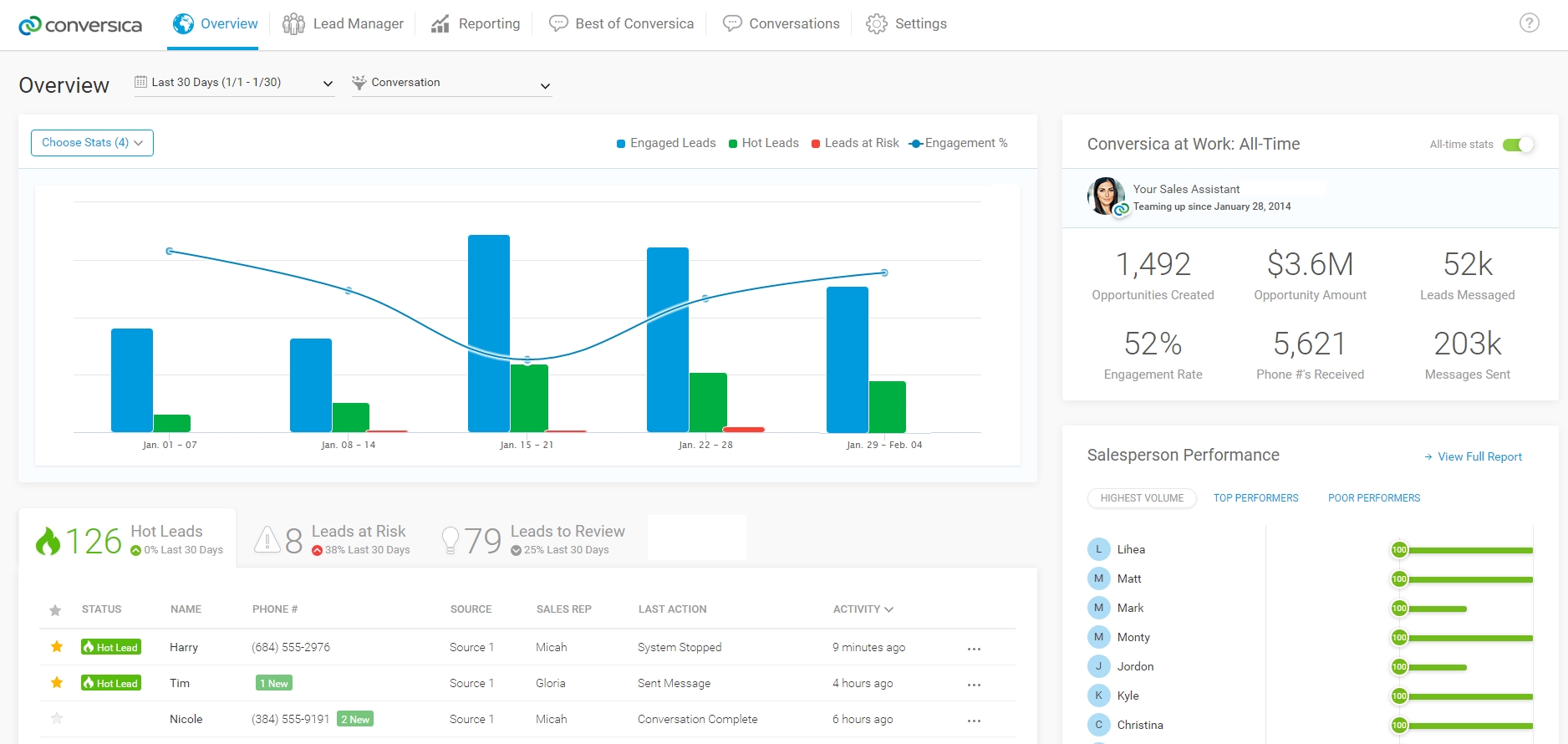The image size is (1568, 744).
Task: Click the star column header icon
Action: pos(55,610)
